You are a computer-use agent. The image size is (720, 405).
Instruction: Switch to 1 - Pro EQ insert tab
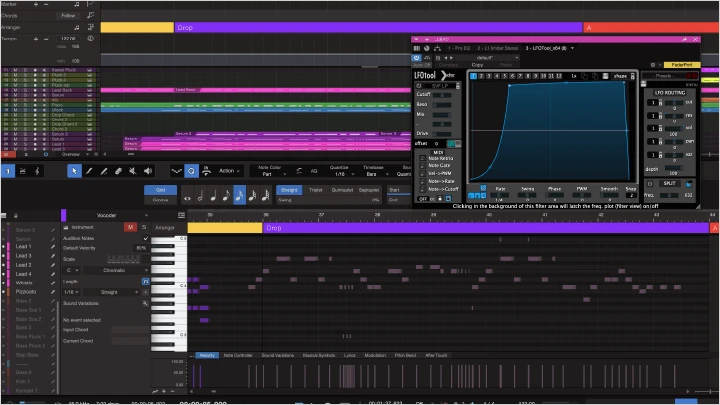pos(459,48)
